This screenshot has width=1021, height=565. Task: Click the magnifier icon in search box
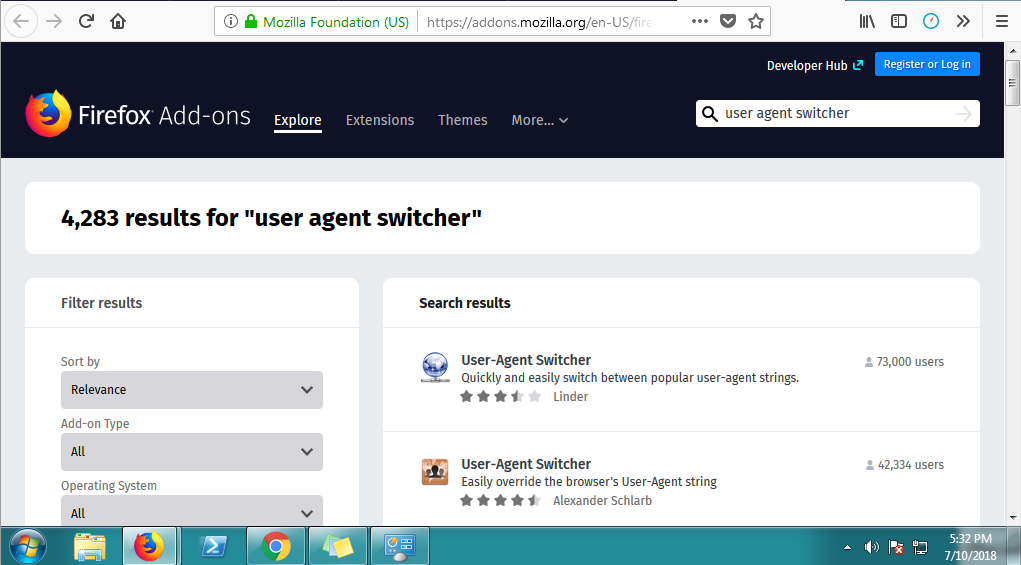pos(710,114)
